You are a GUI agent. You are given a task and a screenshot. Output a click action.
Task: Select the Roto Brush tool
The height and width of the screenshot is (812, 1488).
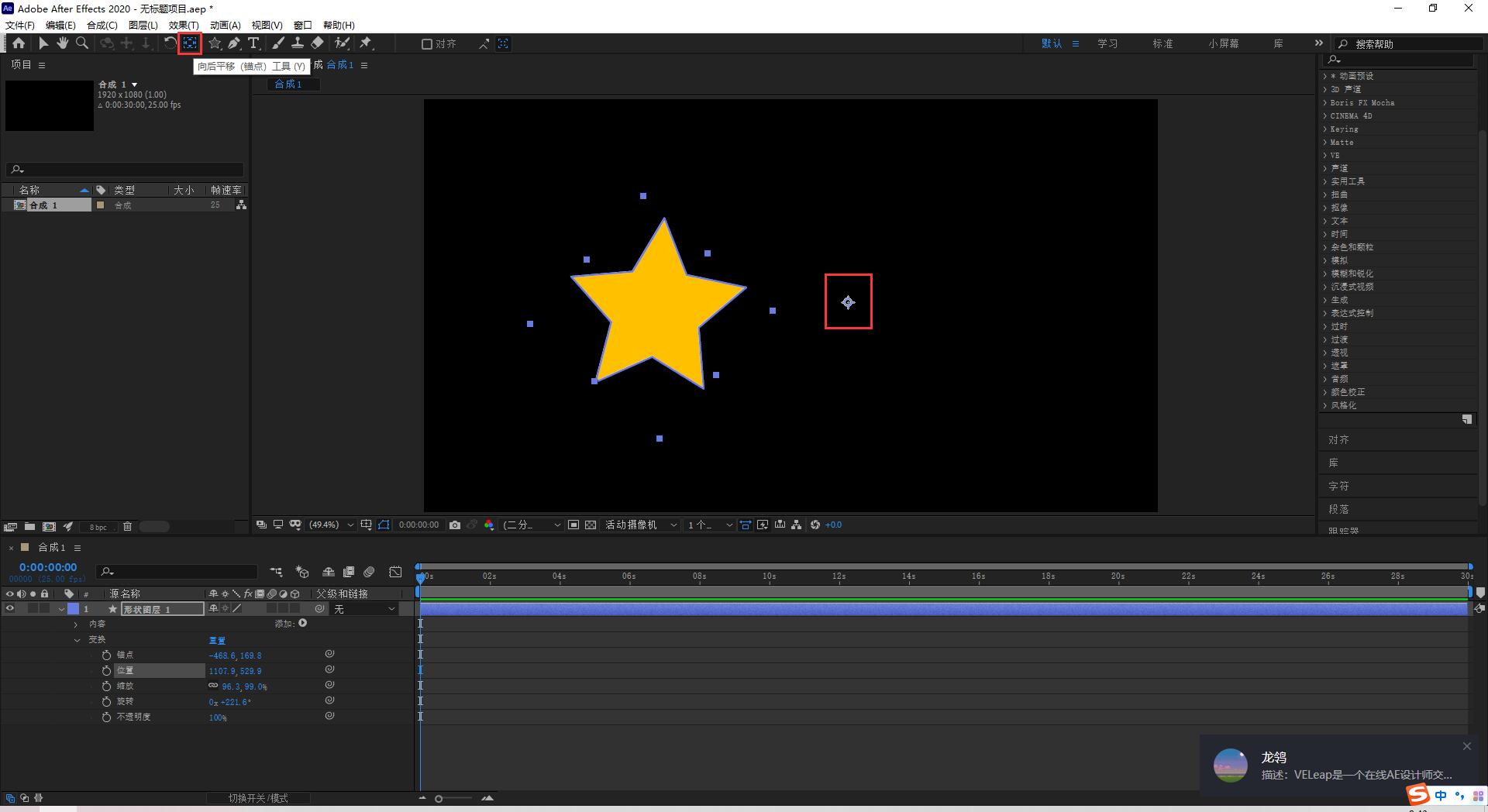pyautogui.click(x=342, y=43)
